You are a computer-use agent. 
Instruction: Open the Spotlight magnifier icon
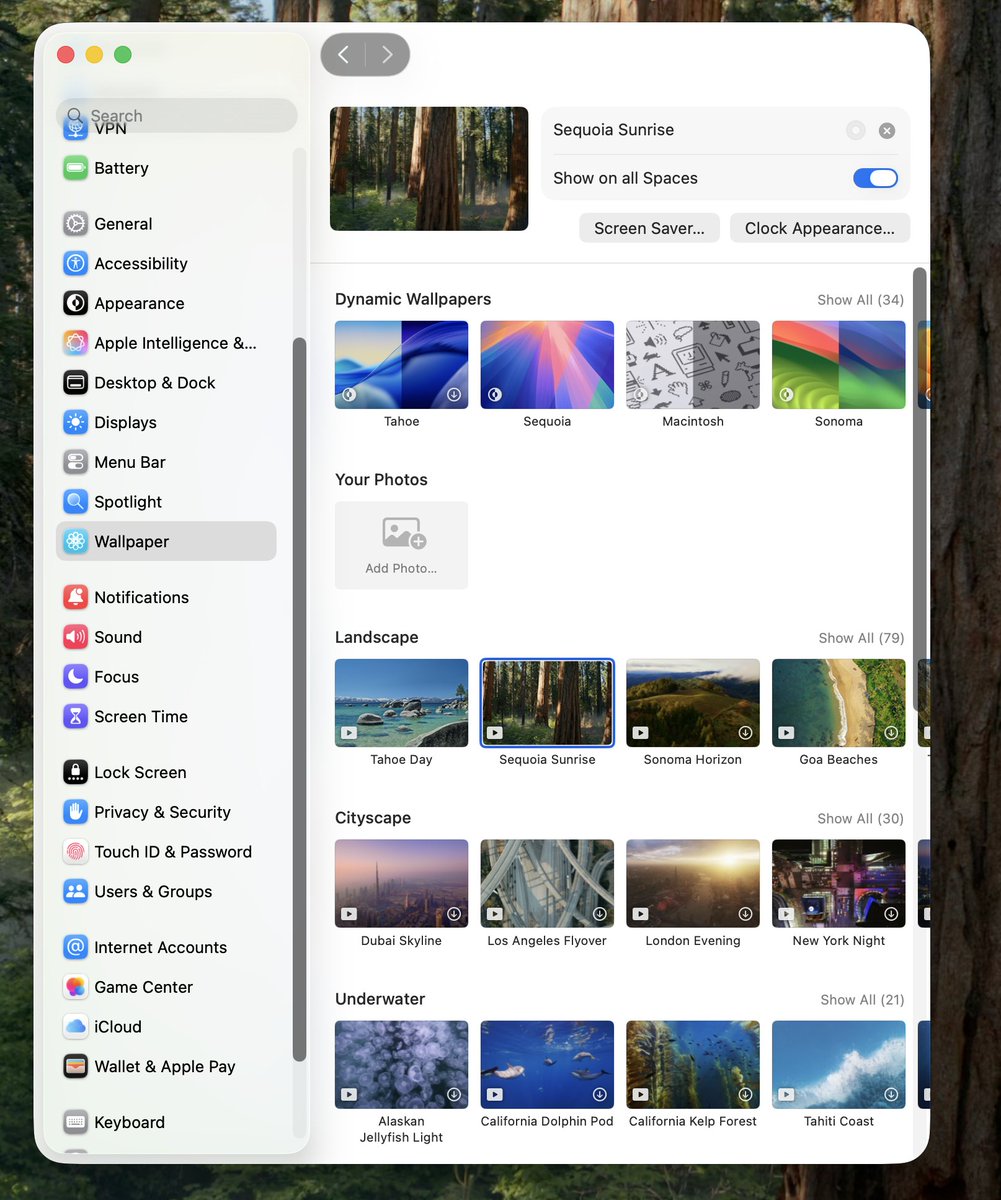pyautogui.click(x=76, y=502)
